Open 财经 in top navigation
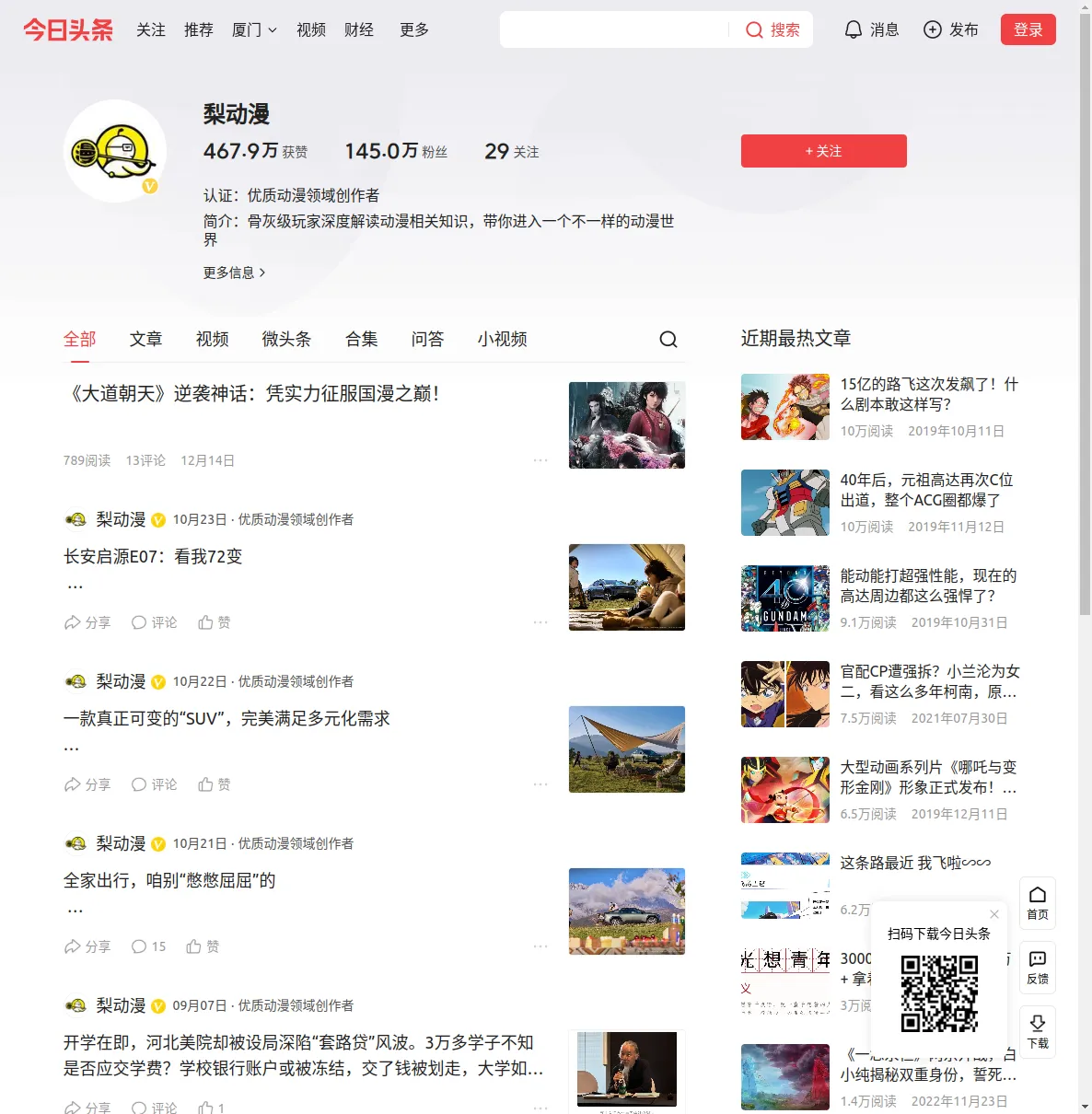 pyautogui.click(x=359, y=29)
